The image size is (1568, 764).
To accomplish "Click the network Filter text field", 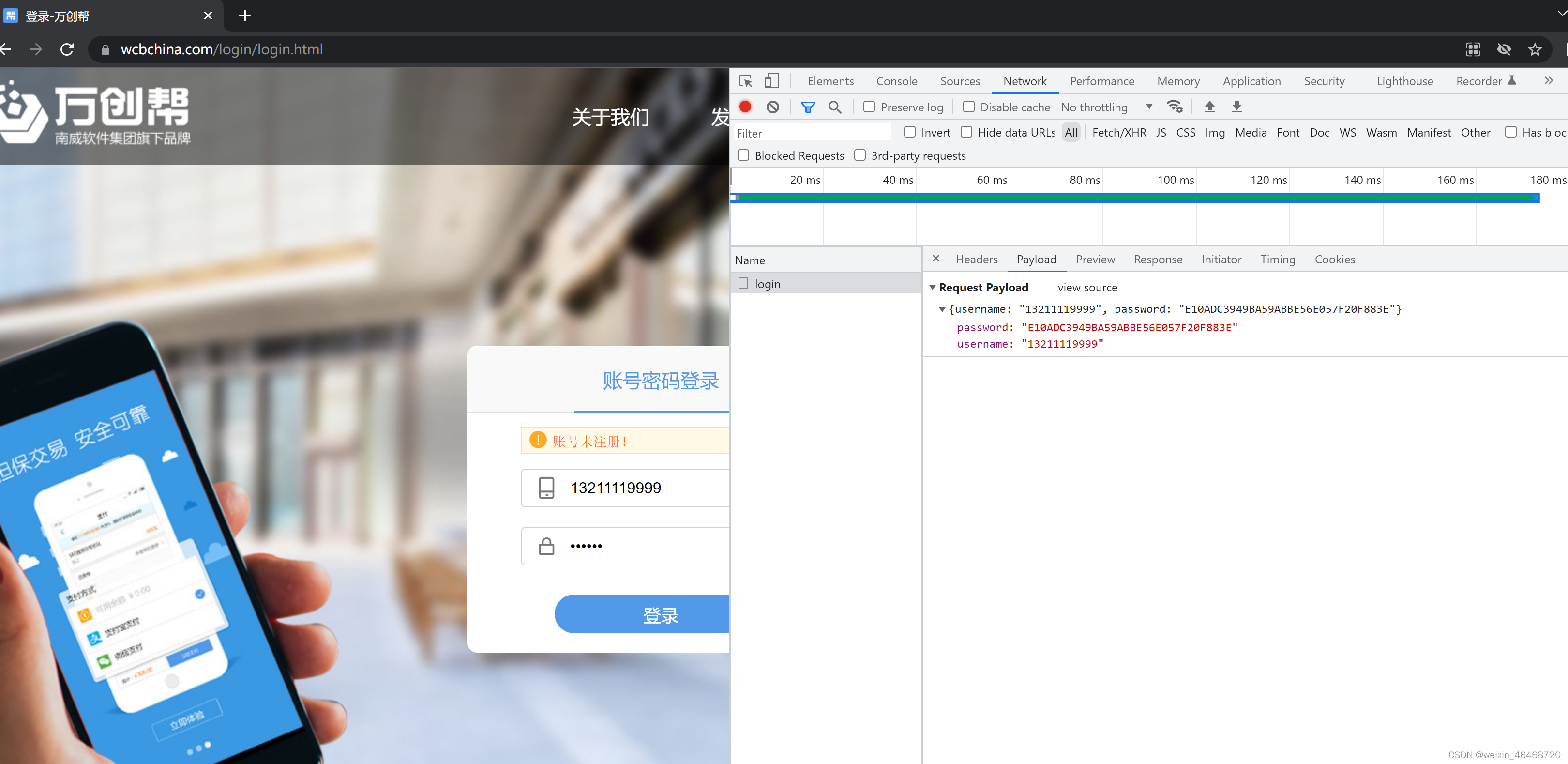I will (812, 133).
